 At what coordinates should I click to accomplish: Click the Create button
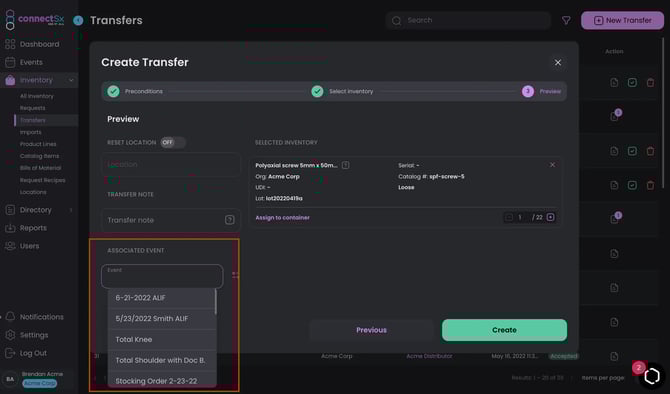(504, 330)
